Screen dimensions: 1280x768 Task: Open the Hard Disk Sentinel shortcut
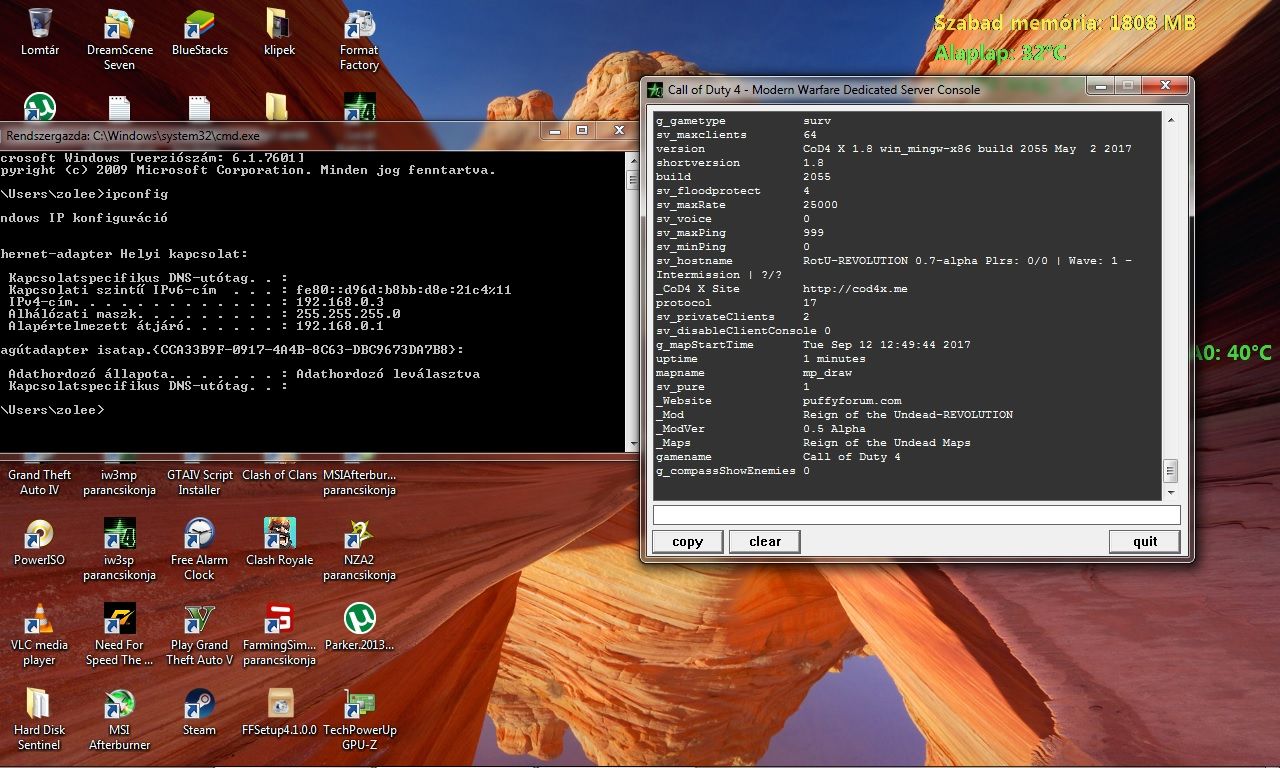click(39, 719)
